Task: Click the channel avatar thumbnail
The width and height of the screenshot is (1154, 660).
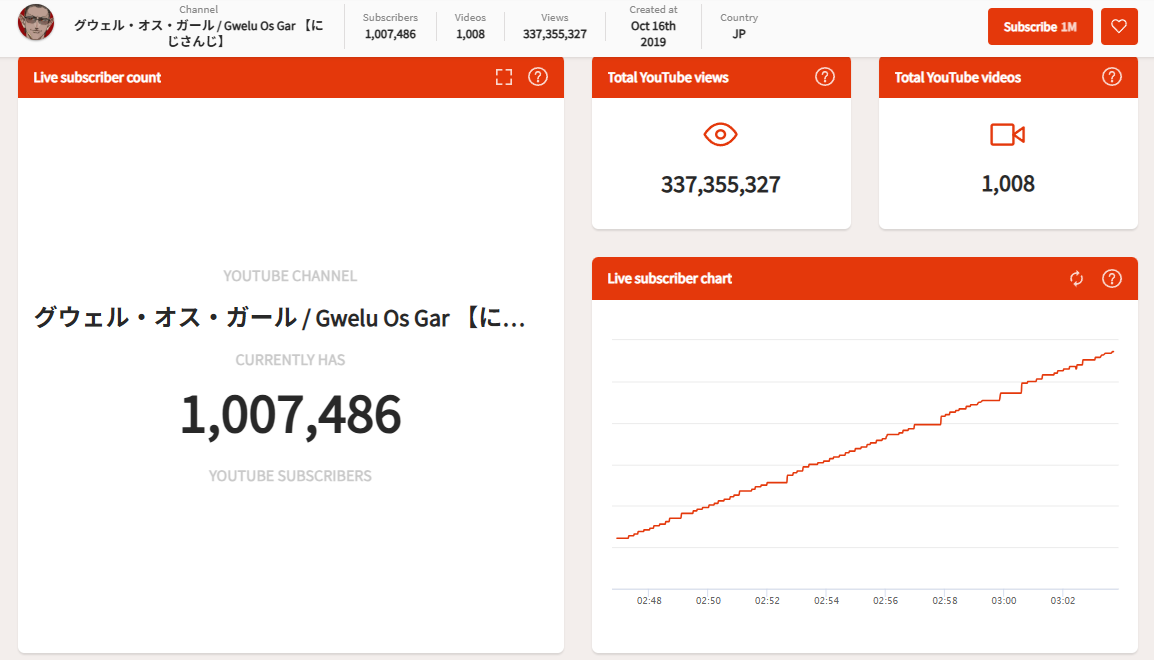Action: [36, 24]
